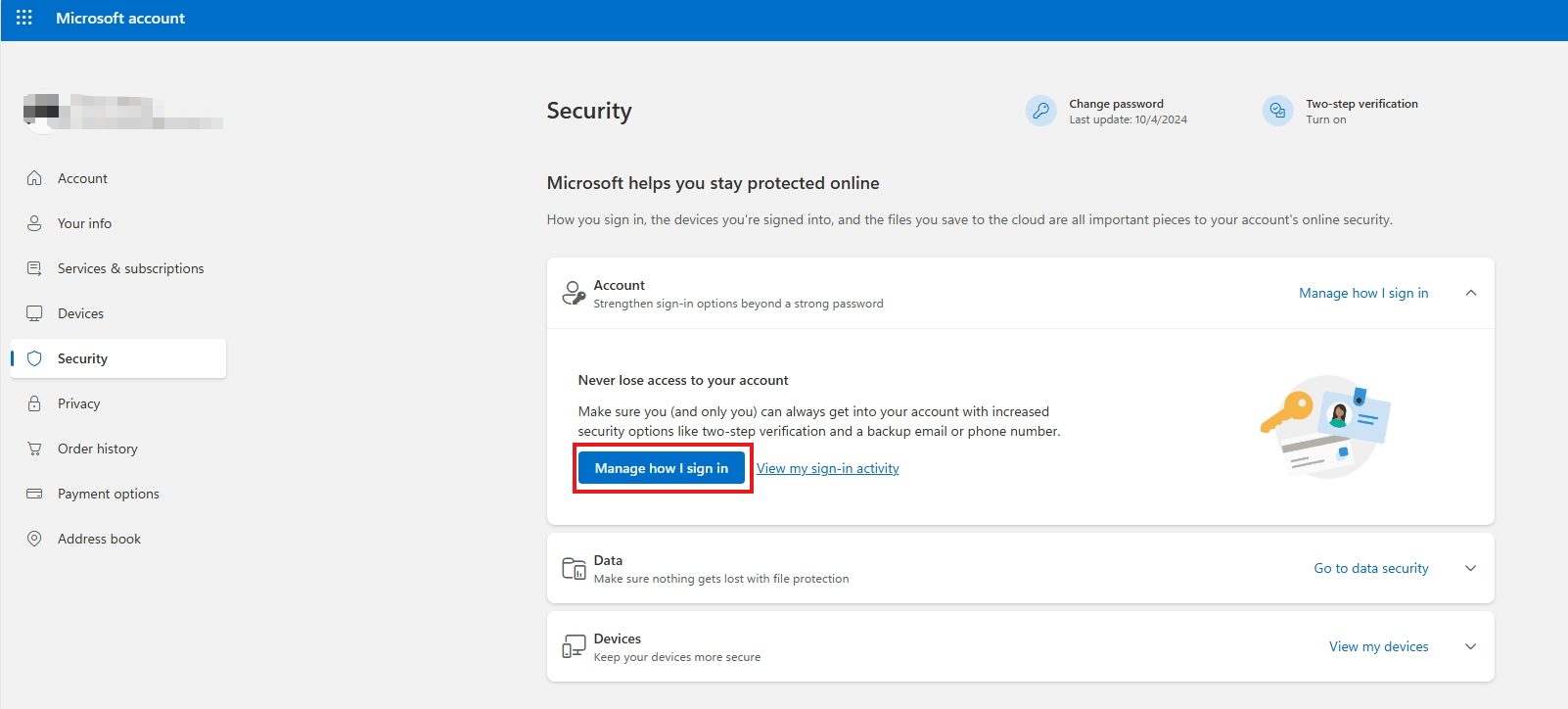Click the blue Manage how I sign in button
1568x709 pixels.
(x=662, y=468)
